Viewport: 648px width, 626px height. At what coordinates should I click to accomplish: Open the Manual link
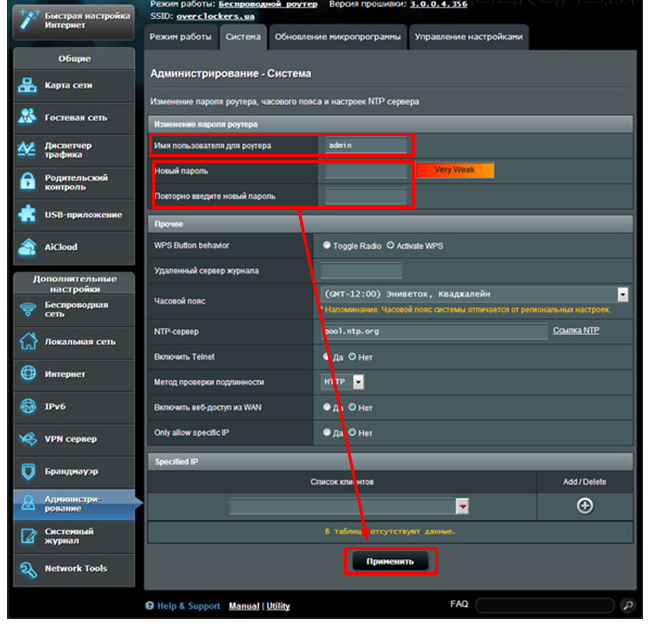click(244, 606)
